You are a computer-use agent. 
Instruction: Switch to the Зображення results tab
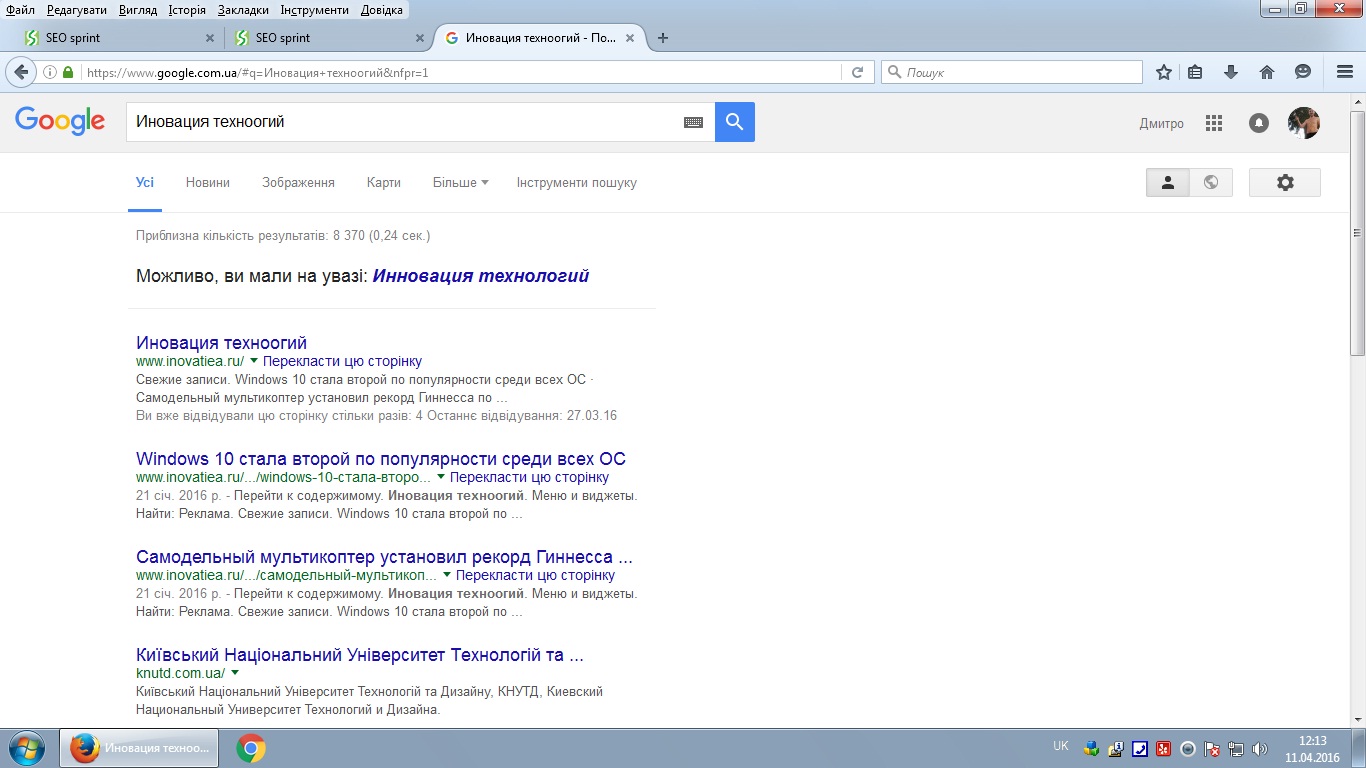pos(298,182)
